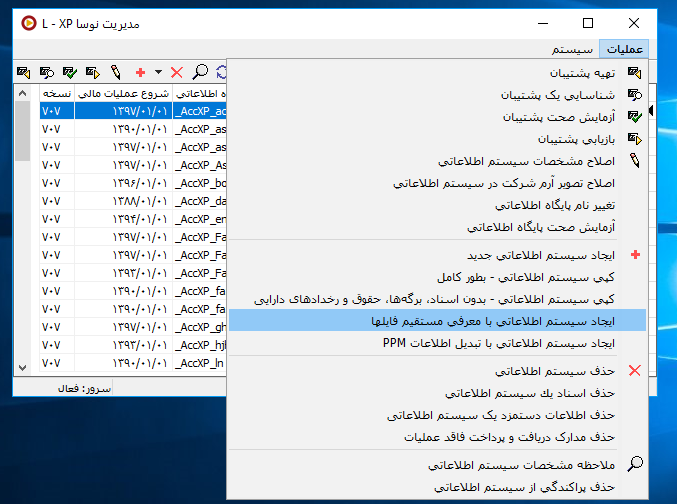Click the red X delete toolbar icon
Image resolution: width=677 pixels, height=504 pixels.
point(177,72)
